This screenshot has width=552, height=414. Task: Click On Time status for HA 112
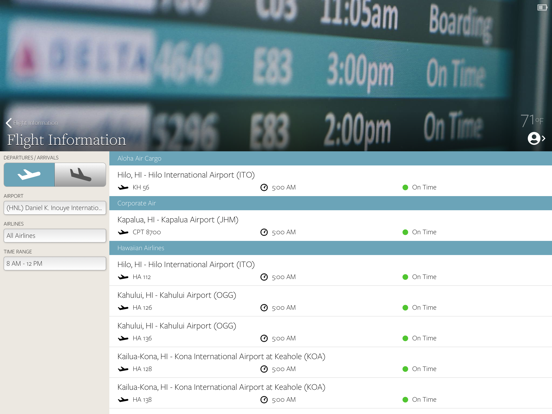(424, 277)
